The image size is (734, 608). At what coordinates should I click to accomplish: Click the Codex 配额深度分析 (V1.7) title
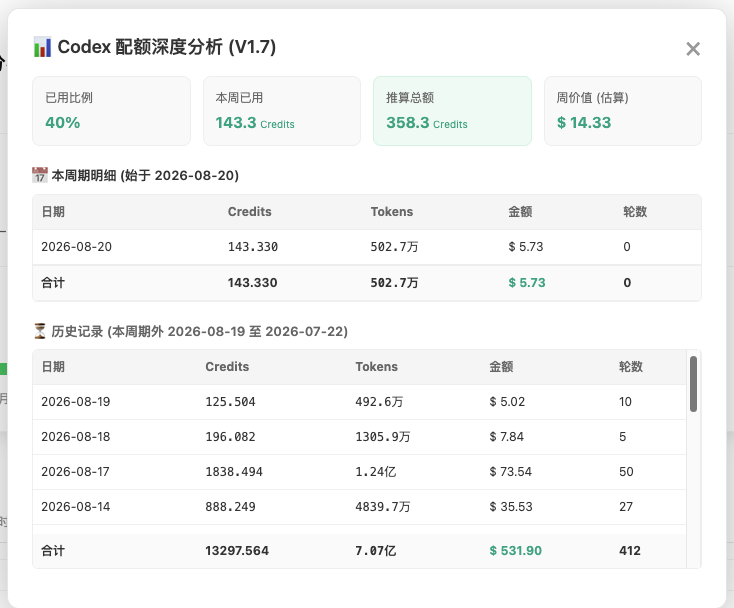(x=167, y=47)
